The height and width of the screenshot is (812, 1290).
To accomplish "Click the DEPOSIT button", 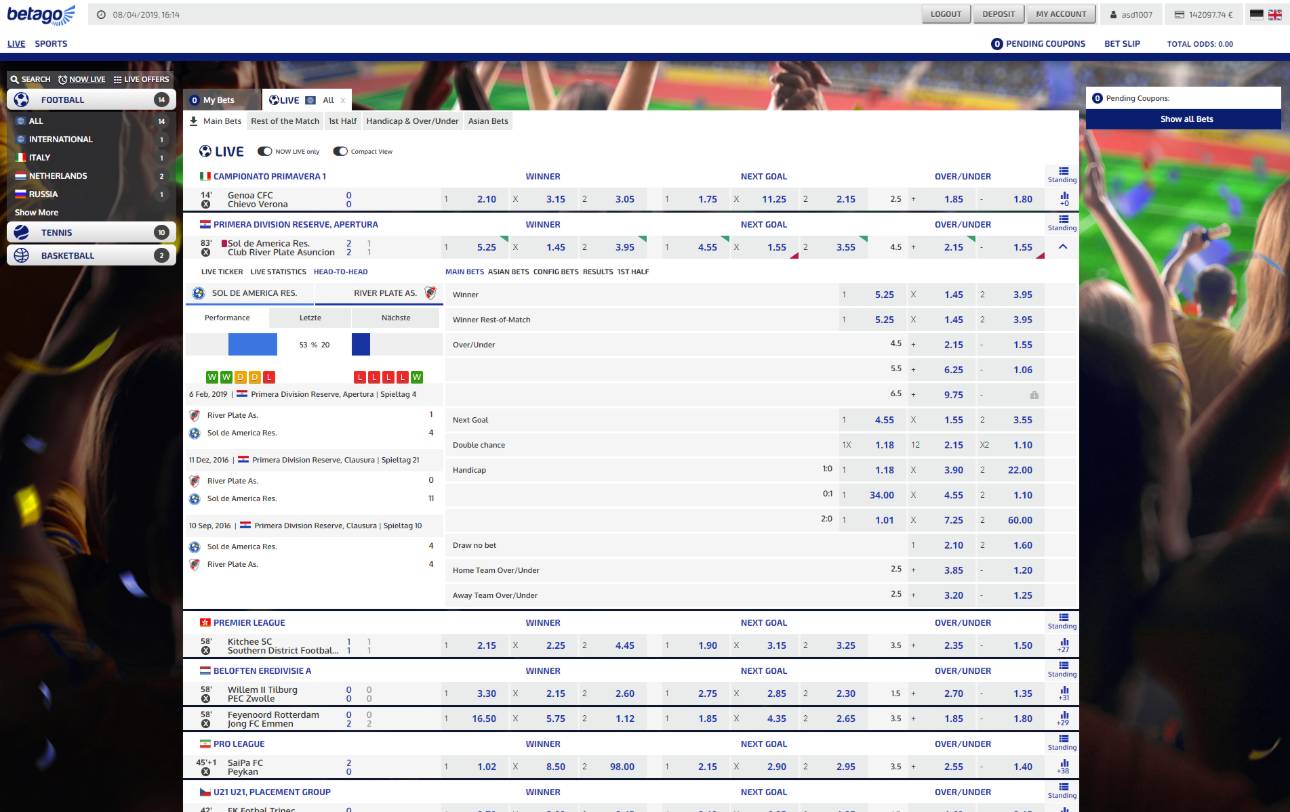I will tap(999, 14).
